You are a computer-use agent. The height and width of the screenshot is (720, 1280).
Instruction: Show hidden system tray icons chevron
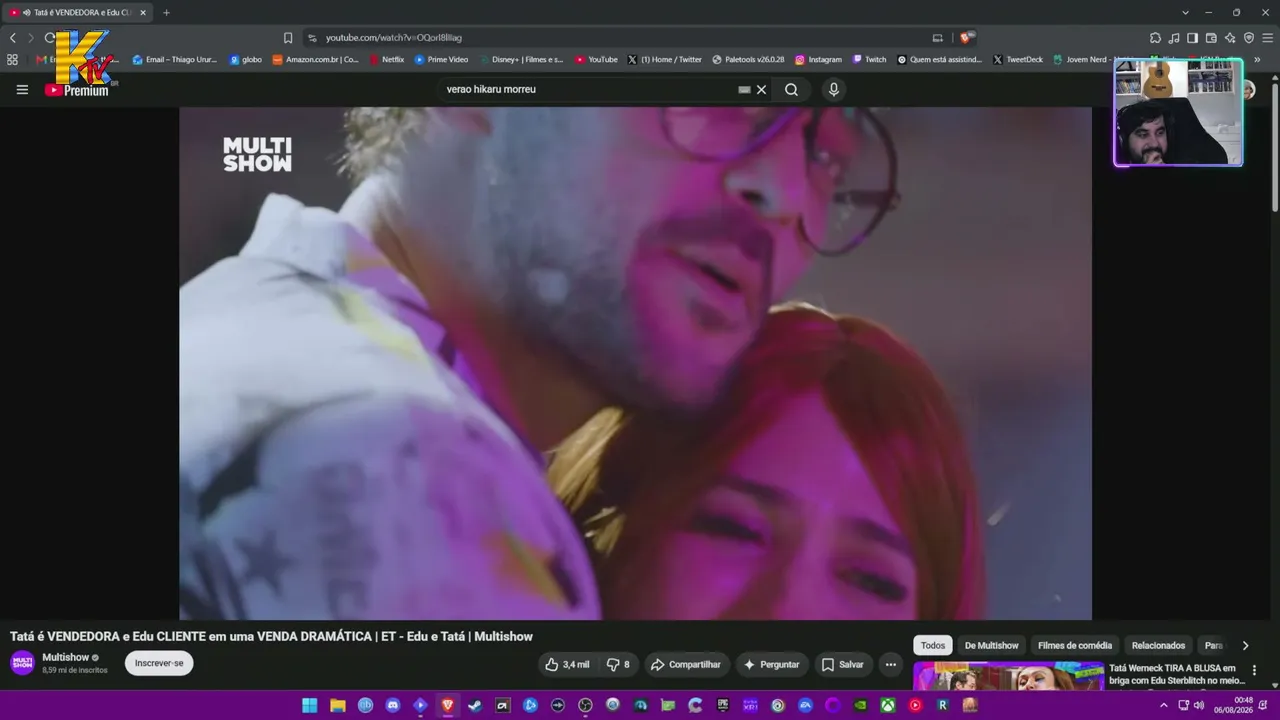pos(1163,705)
